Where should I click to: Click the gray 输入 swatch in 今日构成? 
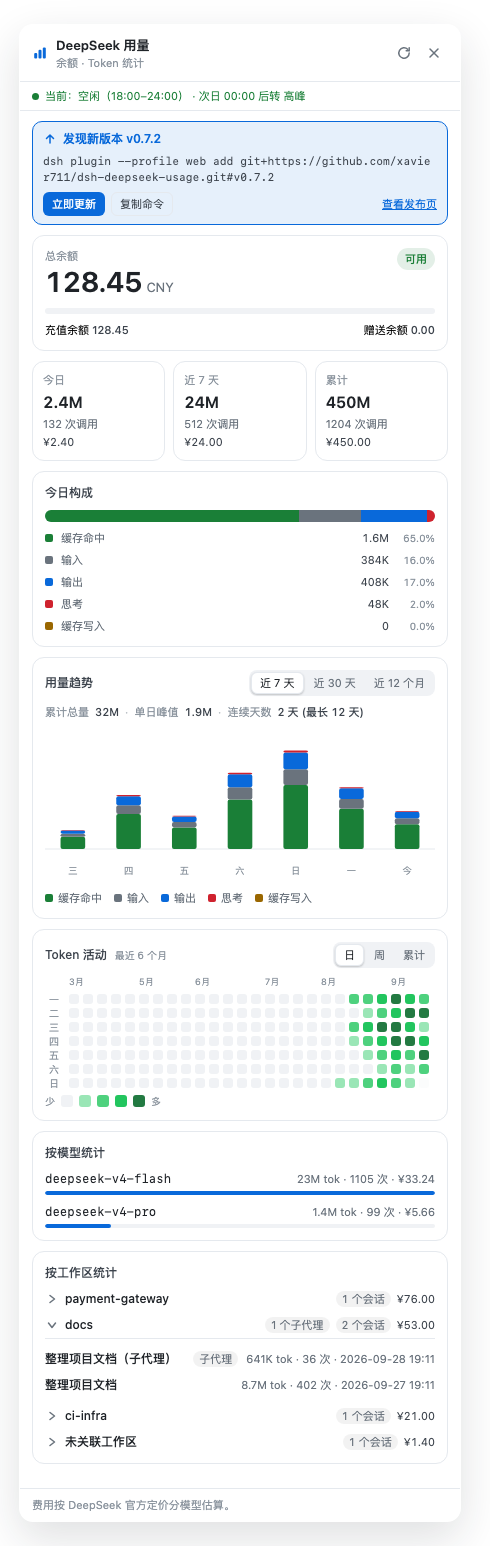tap(49, 560)
